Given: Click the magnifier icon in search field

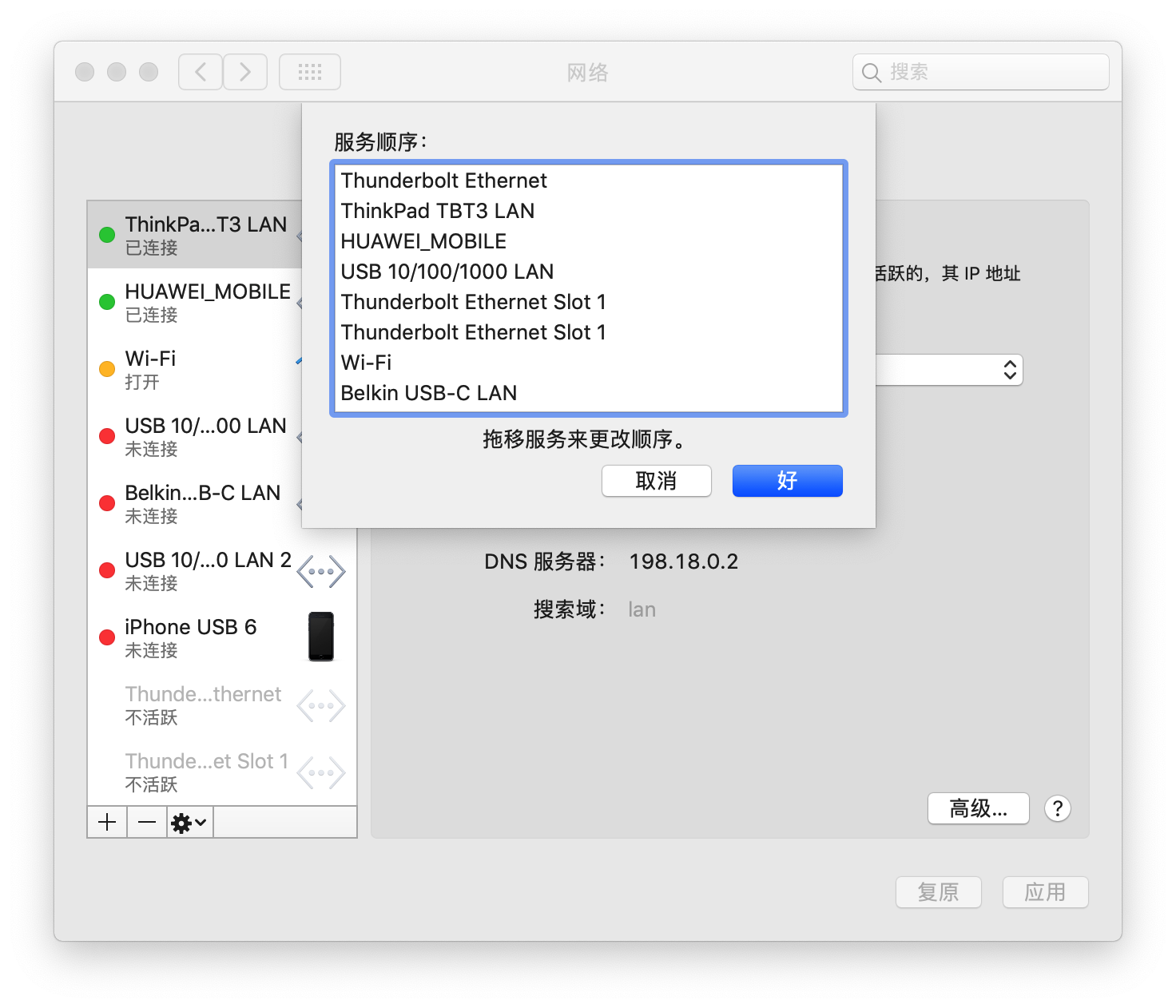Looking at the screenshot, I should click(872, 73).
